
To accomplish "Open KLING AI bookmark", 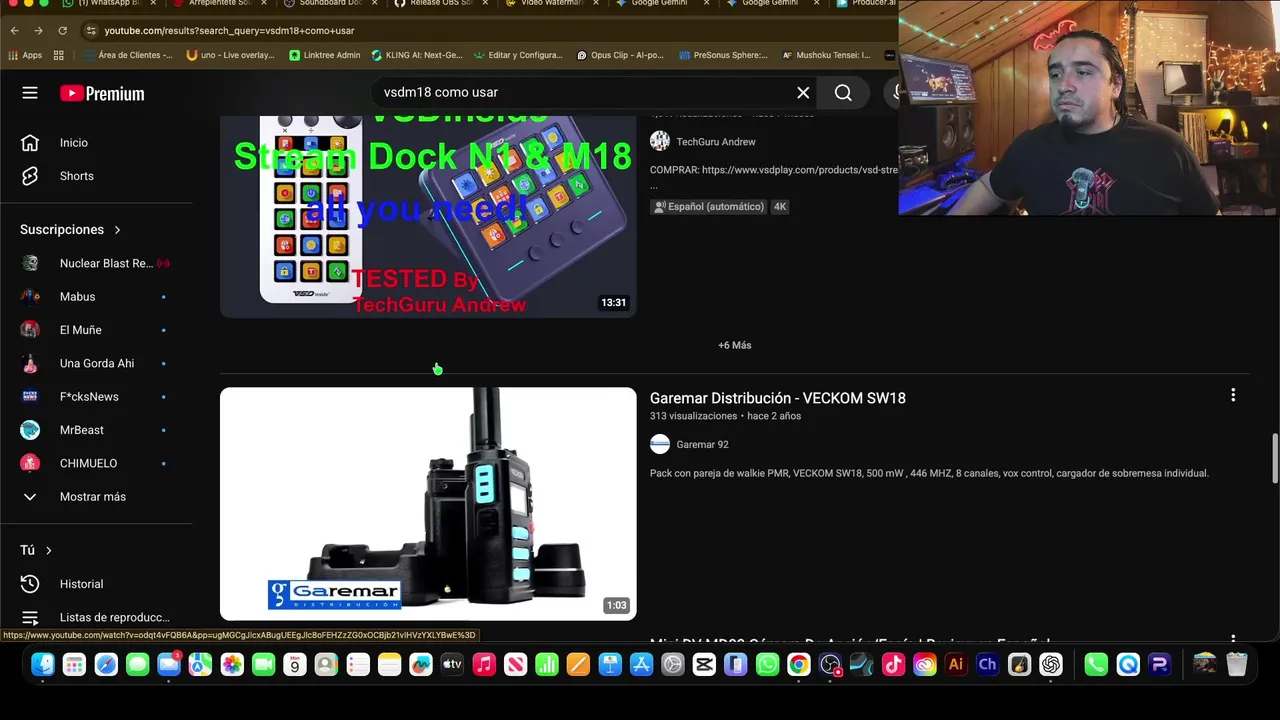I will (x=417, y=55).
